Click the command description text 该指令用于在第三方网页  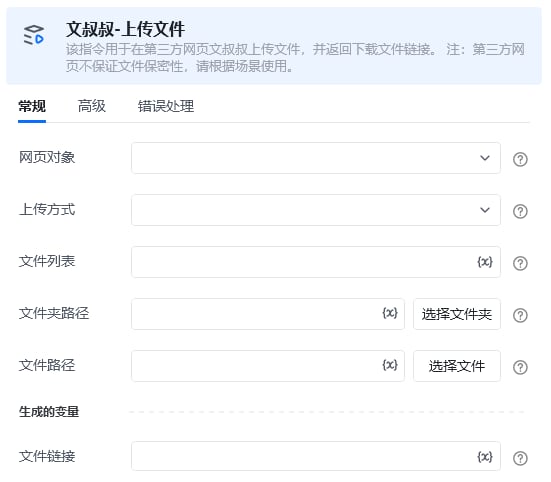pos(295,58)
